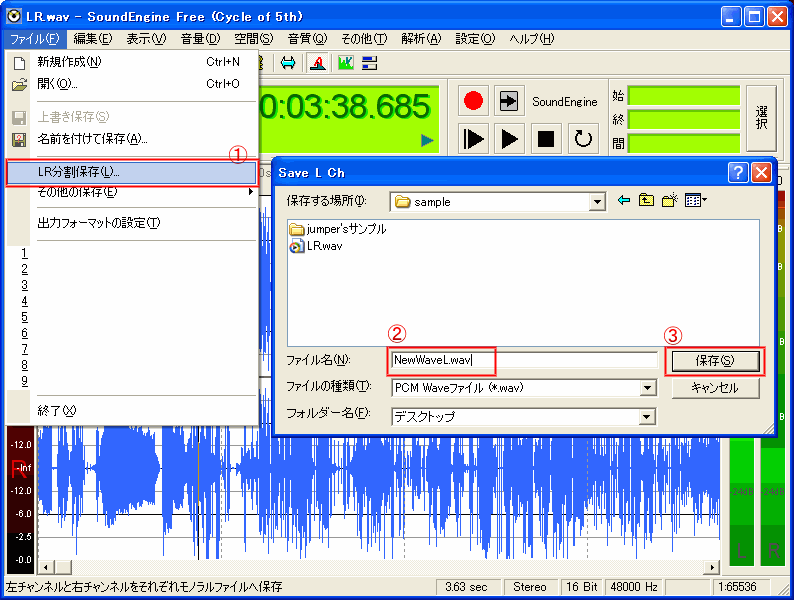The image size is (794, 600).
Task: Open その他の保存 submenu
Action: point(78,192)
